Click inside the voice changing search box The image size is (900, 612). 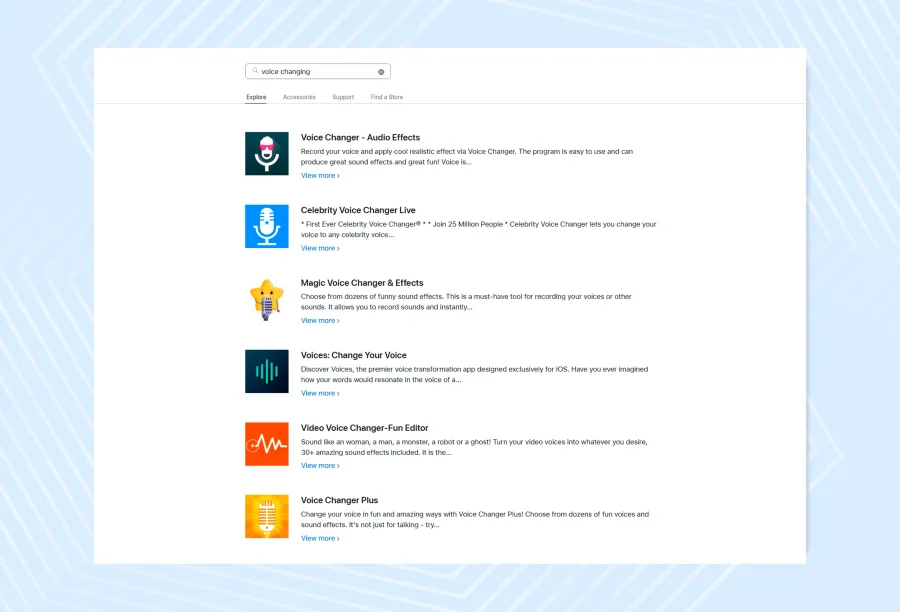point(315,72)
